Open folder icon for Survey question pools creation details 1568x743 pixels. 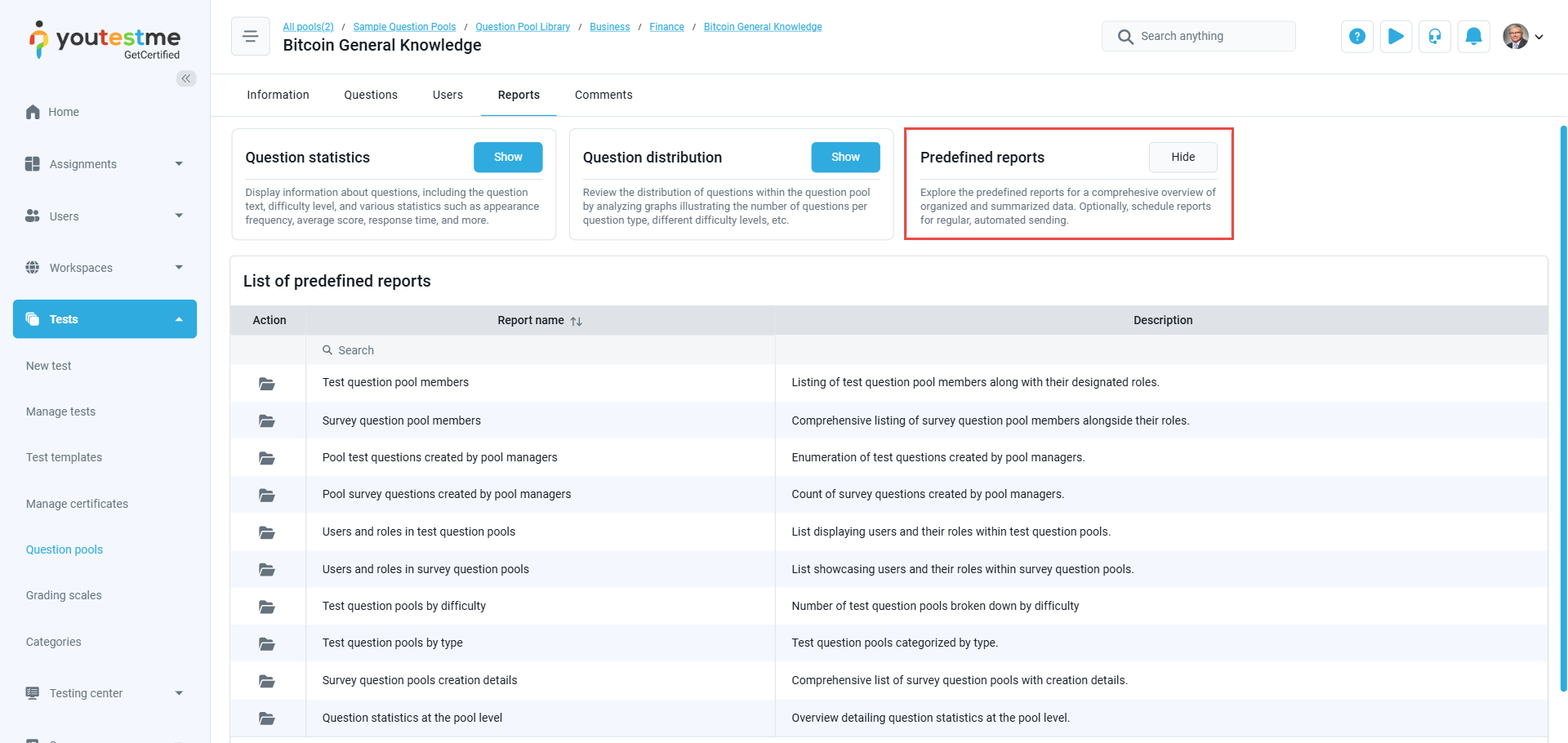point(267,681)
